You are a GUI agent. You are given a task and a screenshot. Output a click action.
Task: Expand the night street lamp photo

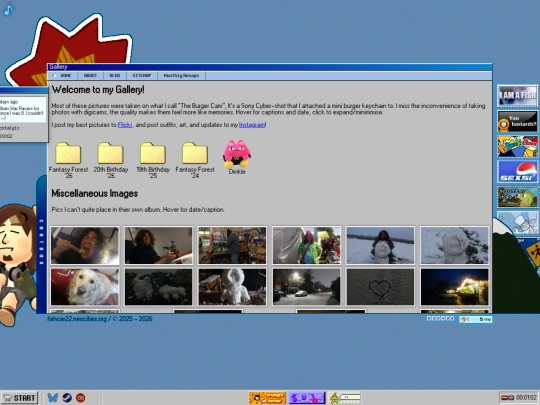(x=307, y=287)
